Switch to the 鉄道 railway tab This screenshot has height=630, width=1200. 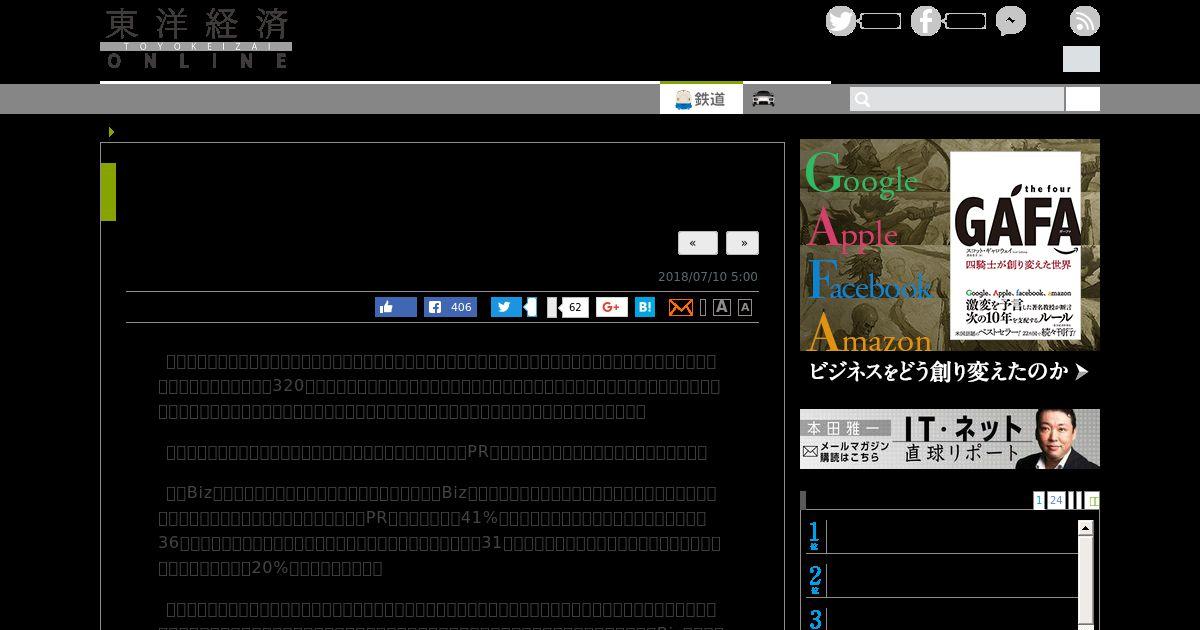(701, 99)
